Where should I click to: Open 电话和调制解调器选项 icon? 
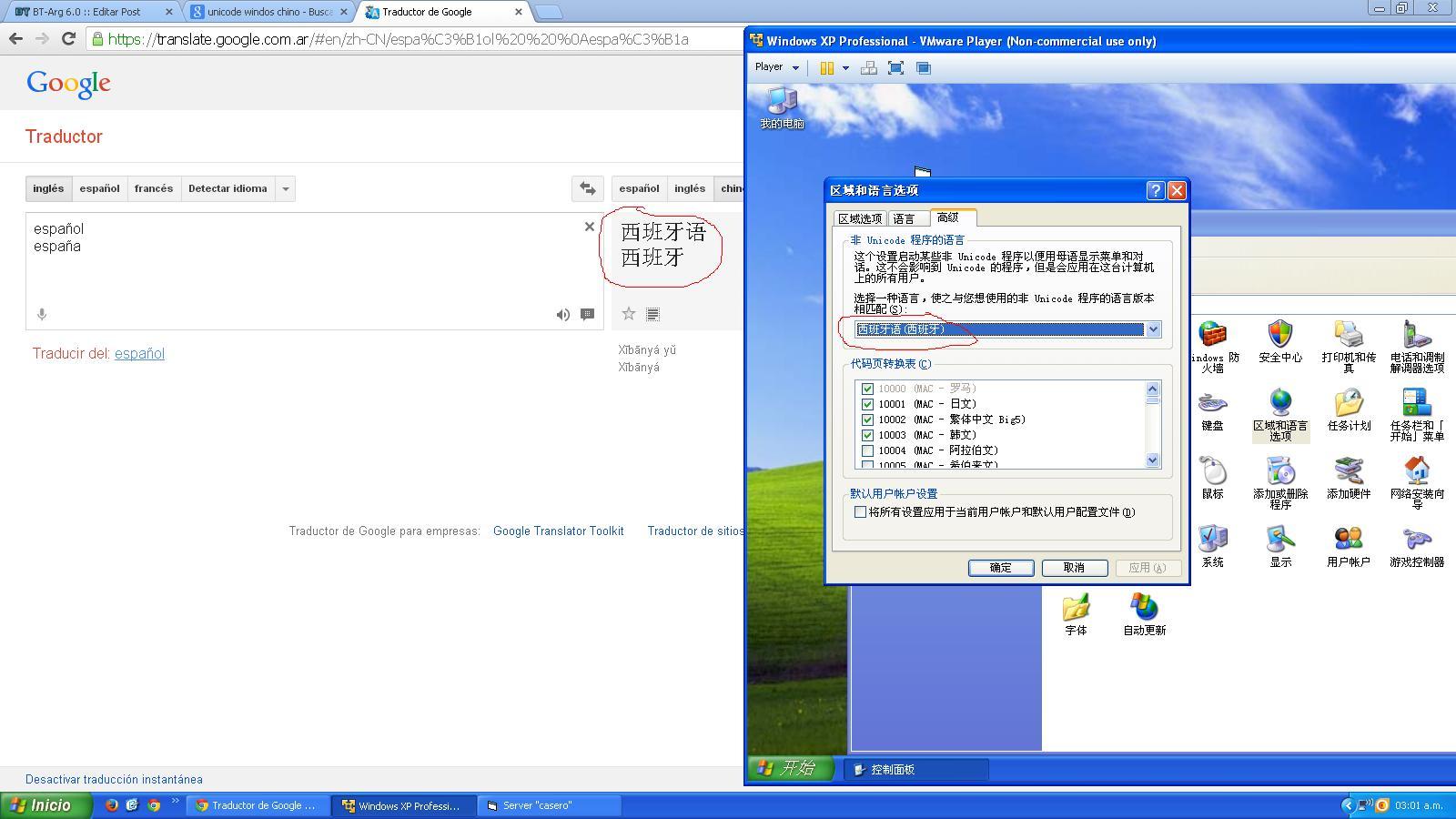[1417, 347]
